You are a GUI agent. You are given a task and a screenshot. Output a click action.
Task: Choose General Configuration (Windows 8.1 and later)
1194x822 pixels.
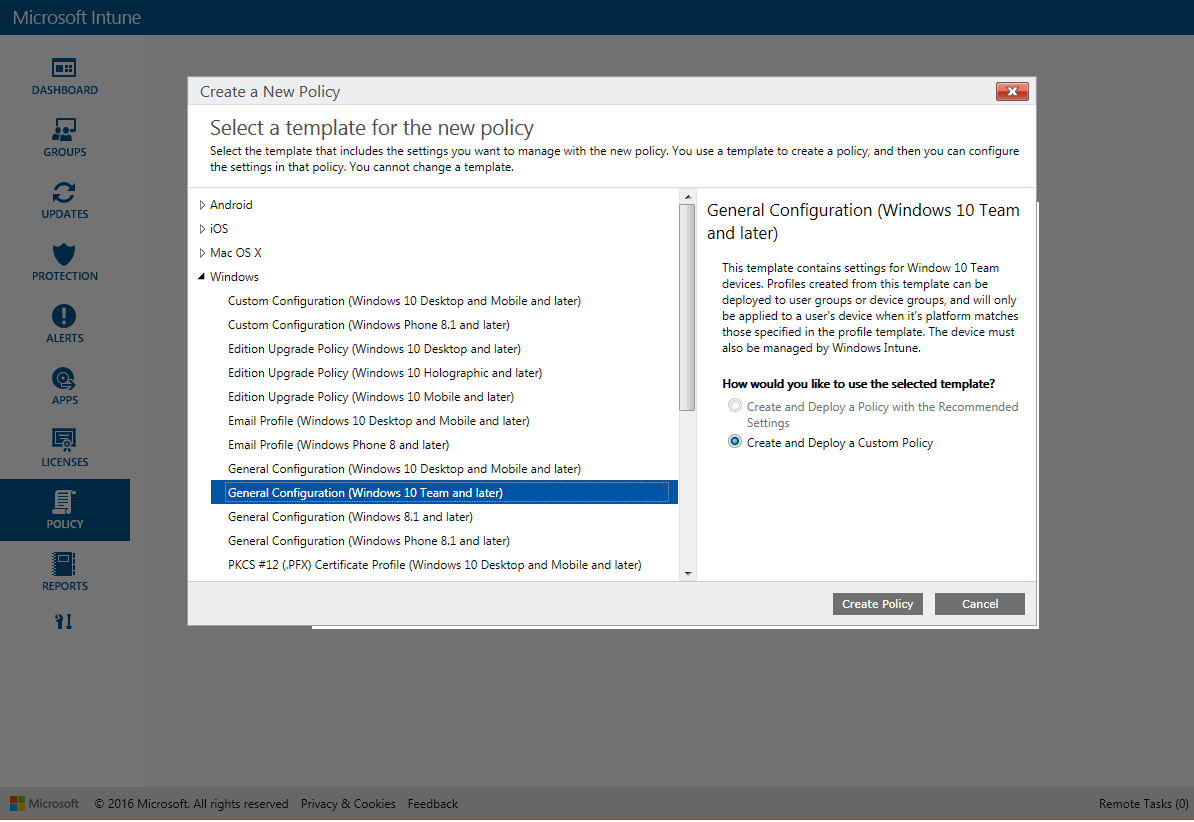pyautogui.click(x=350, y=517)
